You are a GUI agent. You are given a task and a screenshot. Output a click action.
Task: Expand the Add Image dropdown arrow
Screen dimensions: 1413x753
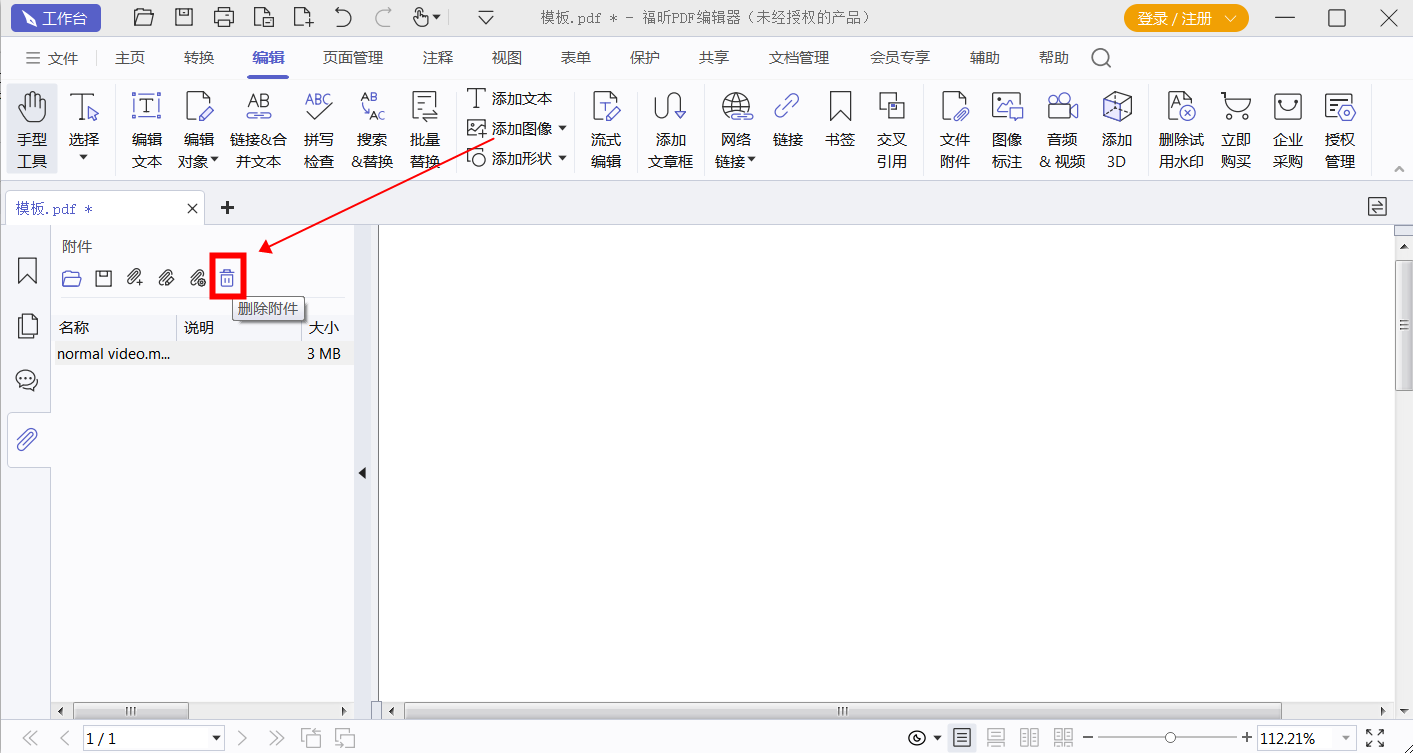click(562, 129)
